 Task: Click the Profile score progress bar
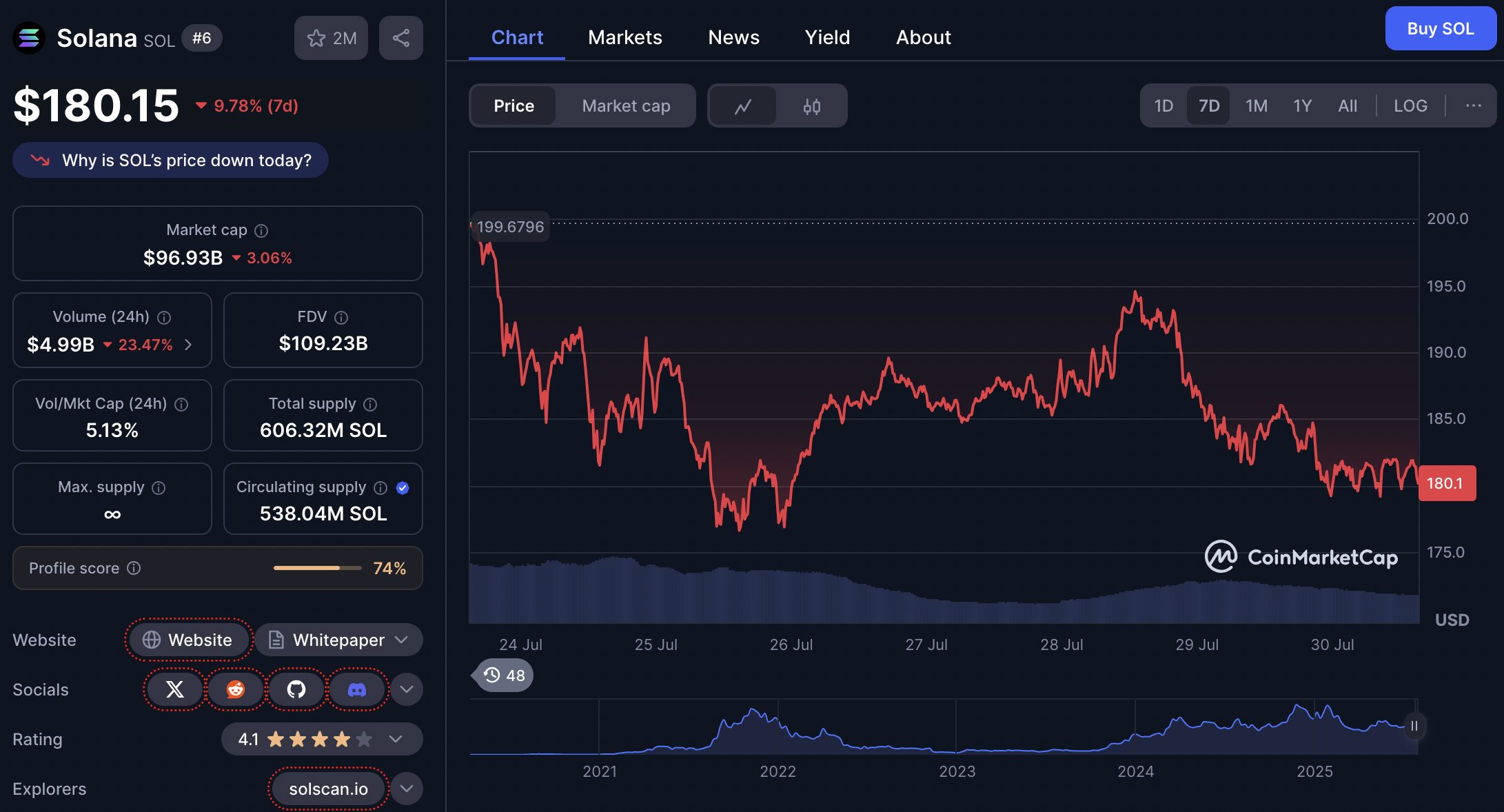point(317,568)
